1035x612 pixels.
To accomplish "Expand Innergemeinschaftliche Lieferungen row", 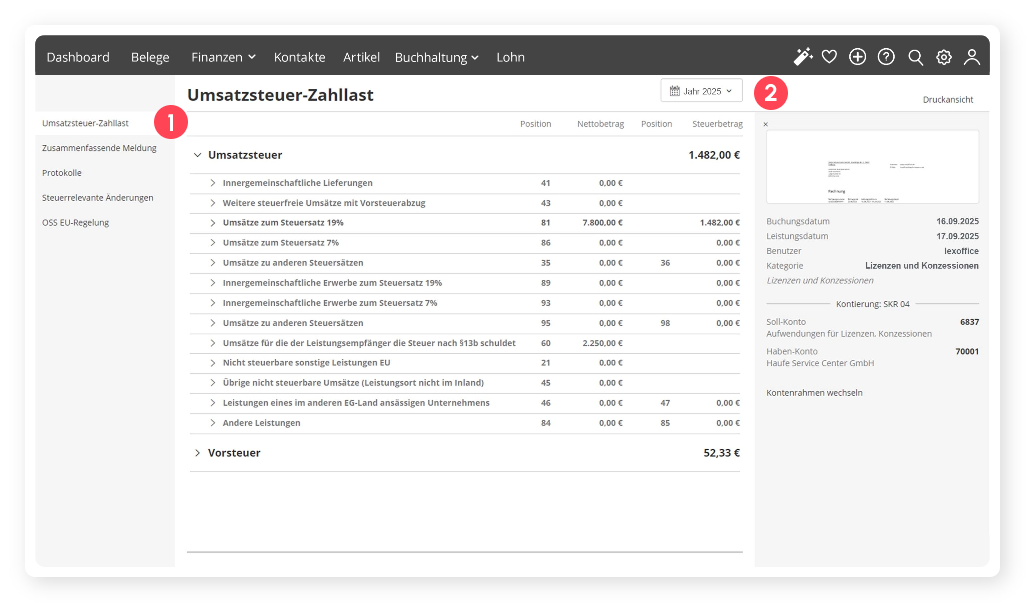I will pyautogui.click(x=213, y=183).
